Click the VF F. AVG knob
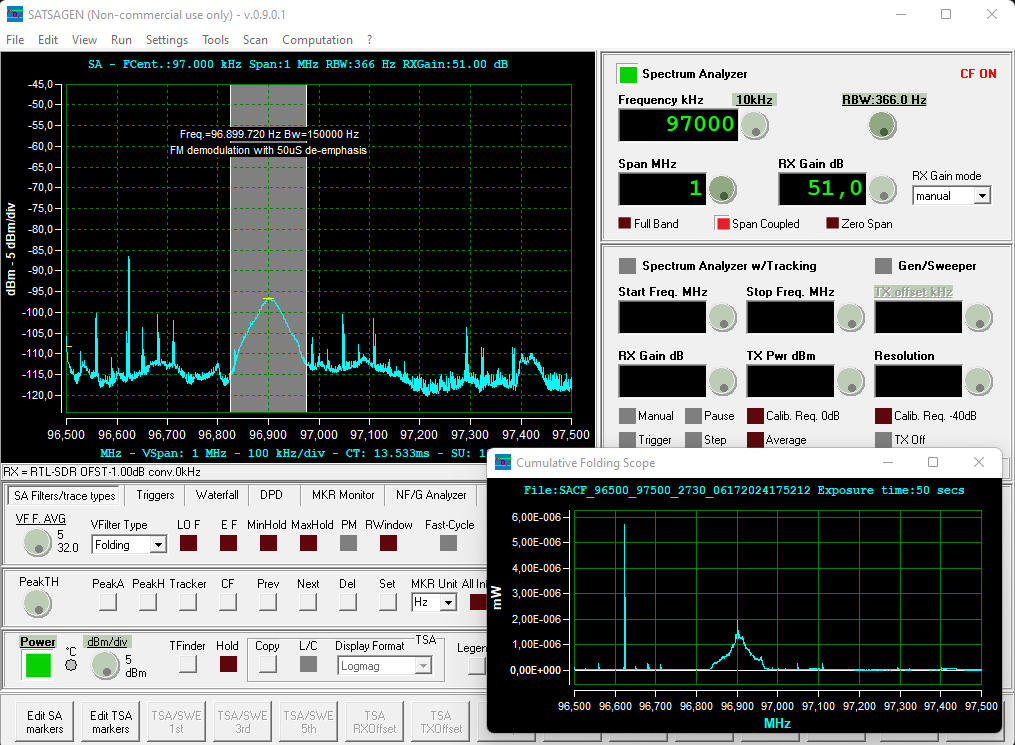This screenshot has width=1015, height=745. (38, 542)
